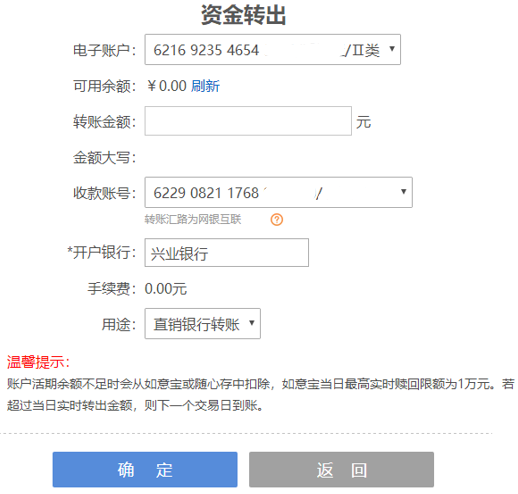This screenshot has width=518, height=494.
Task: Click the 开户银行 field showing 兴业银行
Action: pos(227,253)
